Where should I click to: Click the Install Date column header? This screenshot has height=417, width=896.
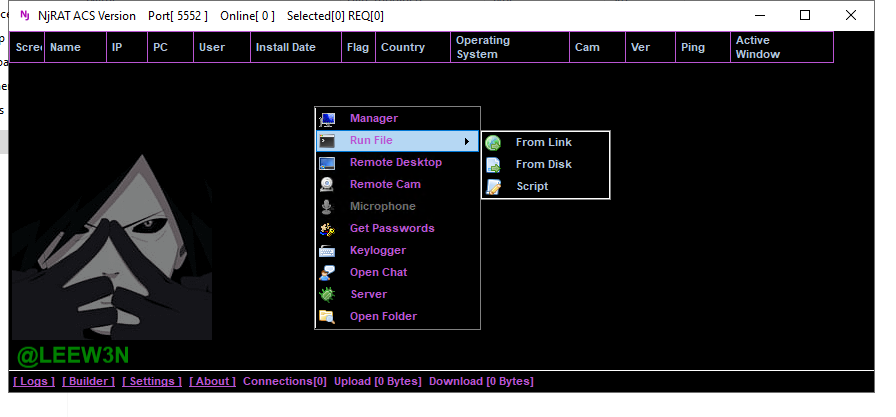[x=285, y=47]
